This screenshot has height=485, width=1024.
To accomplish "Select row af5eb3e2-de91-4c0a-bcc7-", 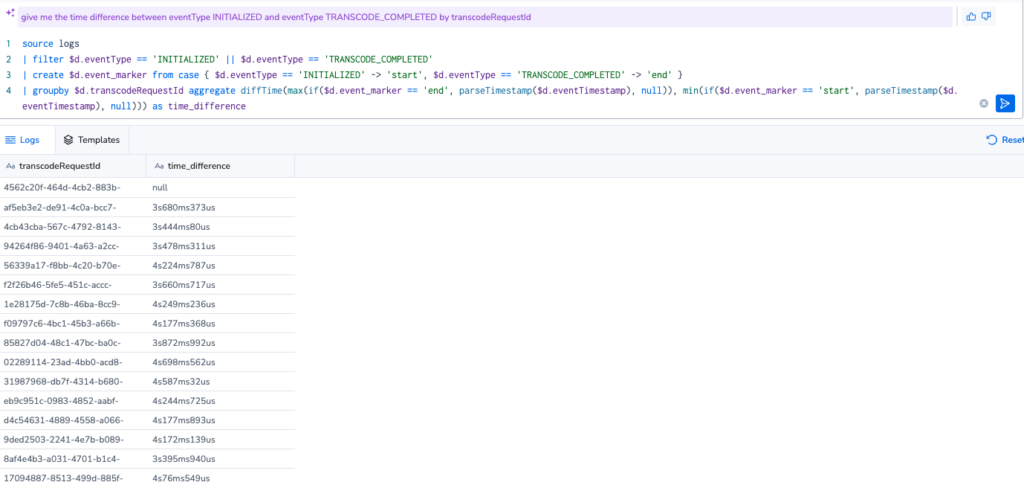I will pos(147,207).
